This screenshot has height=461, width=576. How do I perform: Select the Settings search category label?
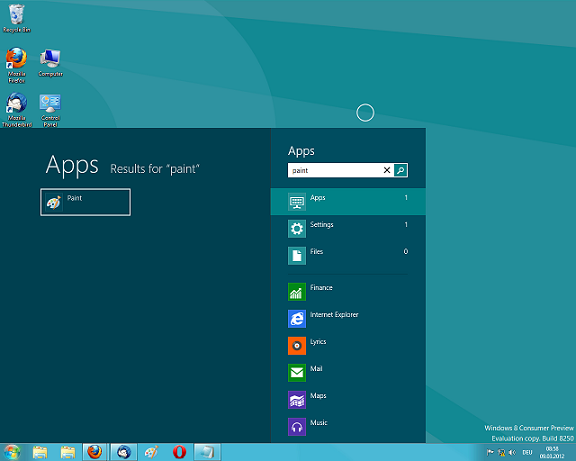(322, 224)
